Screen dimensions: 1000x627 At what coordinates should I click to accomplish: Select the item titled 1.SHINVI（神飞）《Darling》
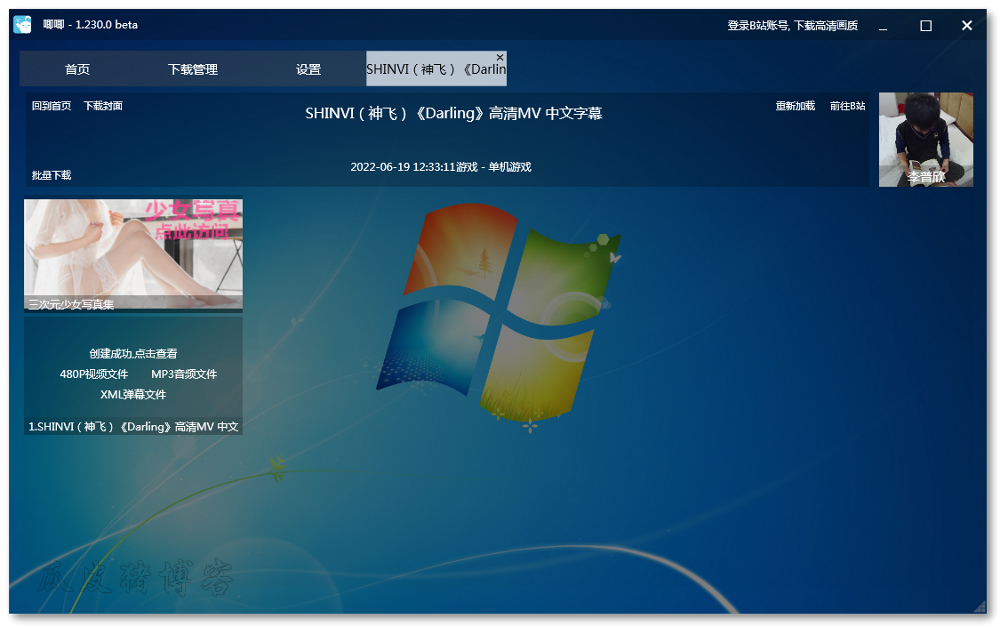[133, 426]
